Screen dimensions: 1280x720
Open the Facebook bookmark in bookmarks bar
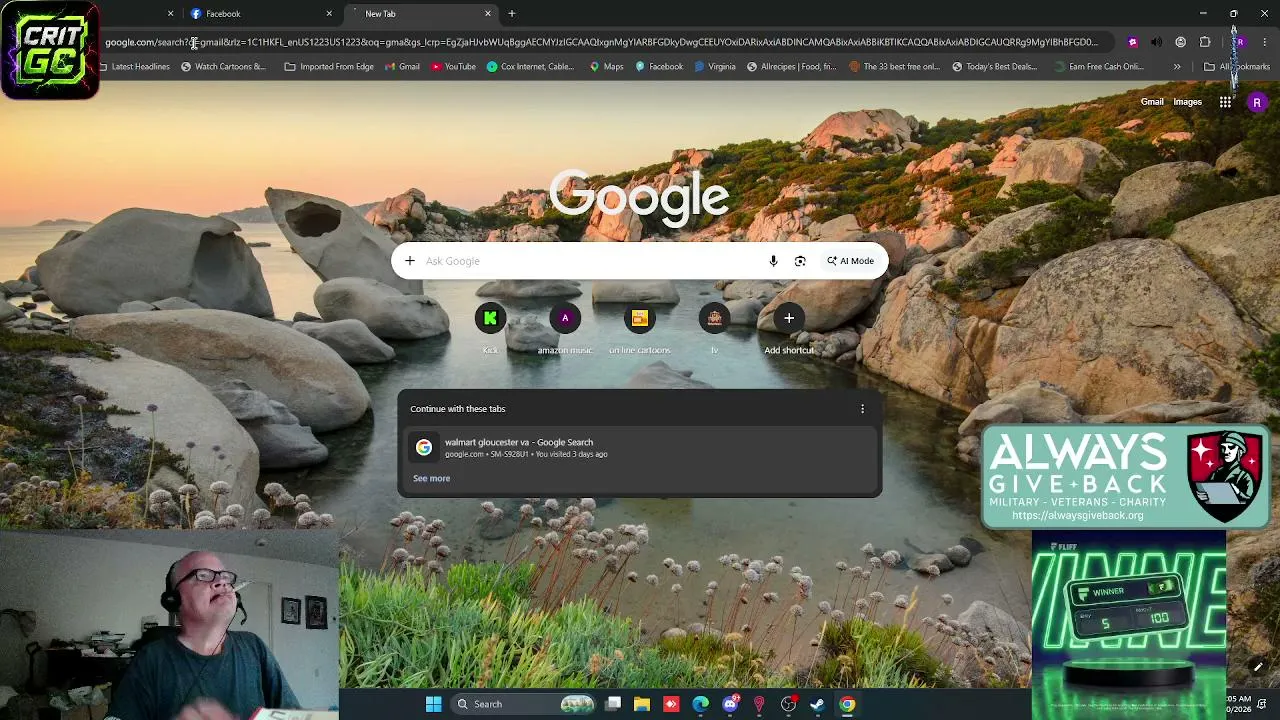pyautogui.click(x=659, y=67)
